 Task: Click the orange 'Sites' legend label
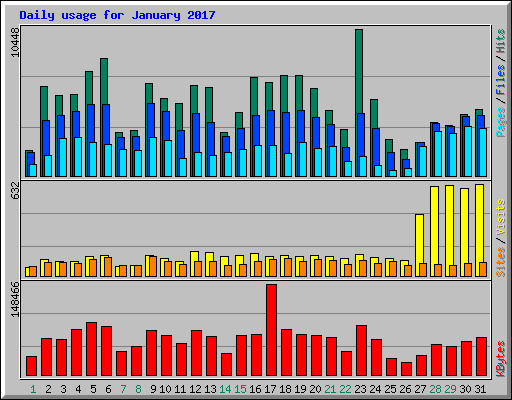coord(500,262)
